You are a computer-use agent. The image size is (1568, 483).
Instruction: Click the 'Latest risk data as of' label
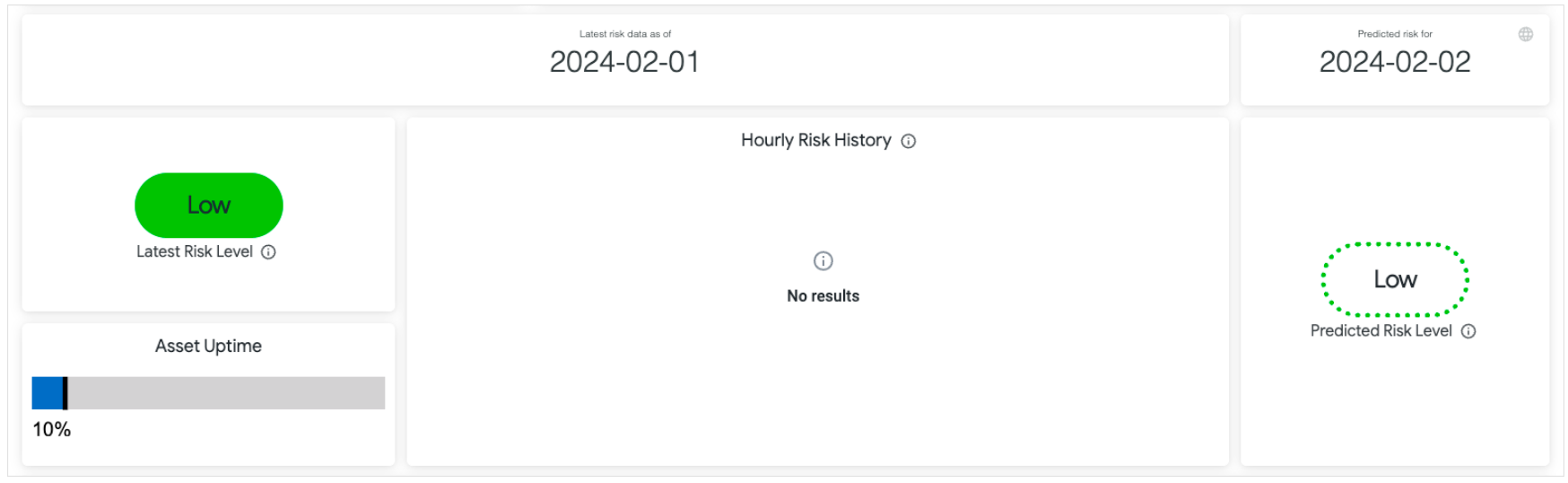pos(624,34)
